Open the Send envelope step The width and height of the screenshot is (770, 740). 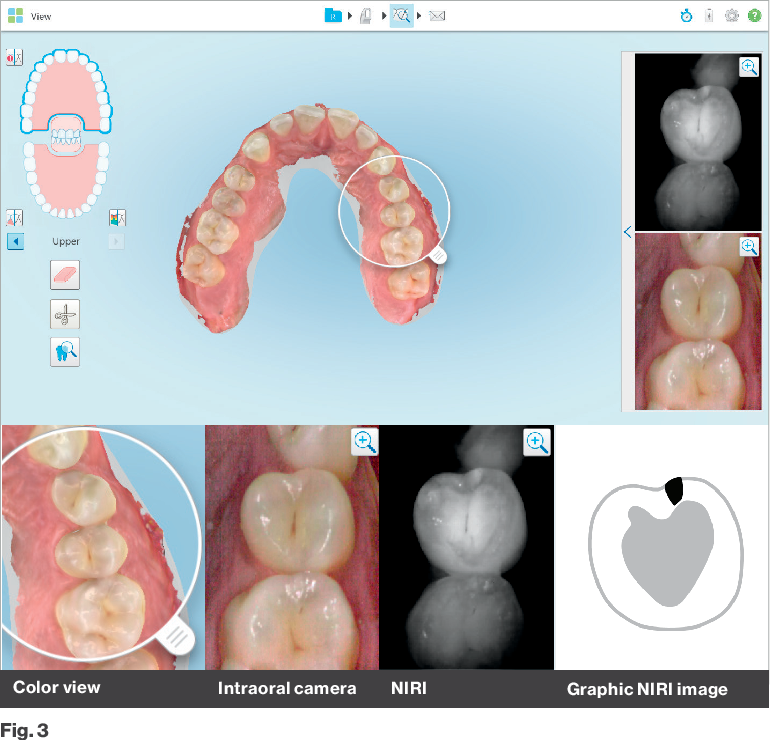pyautogui.click(x=437, y=16)
